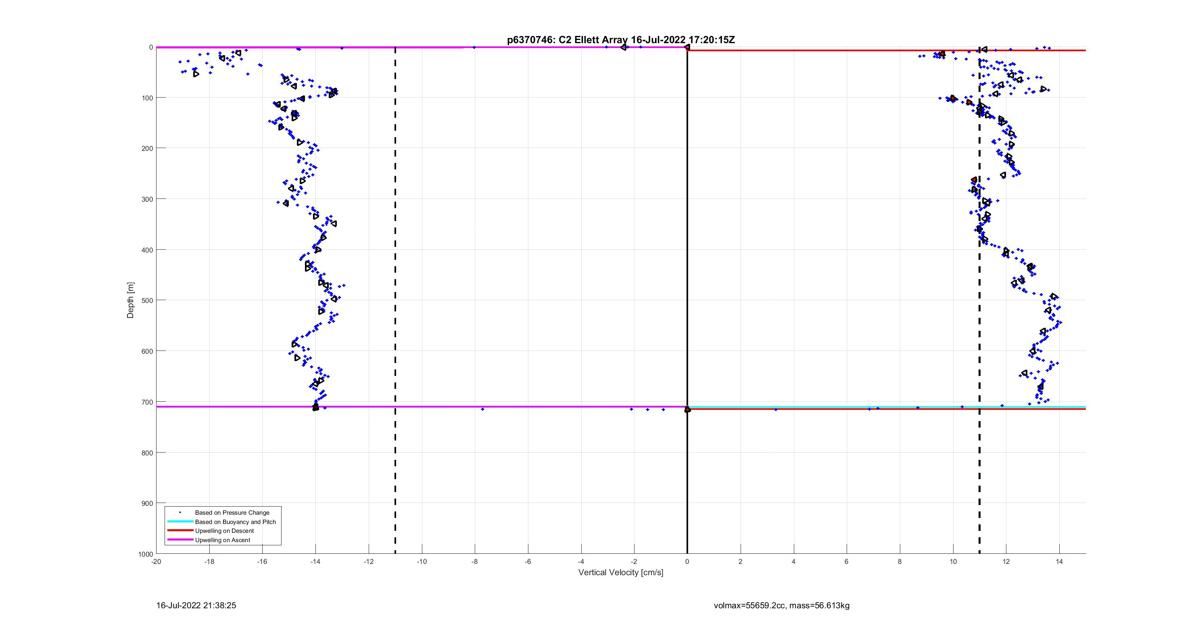The height and width of the screenshot is (622, 1200).
Task: Click velocity tick label "-6"
Action: 527,562
